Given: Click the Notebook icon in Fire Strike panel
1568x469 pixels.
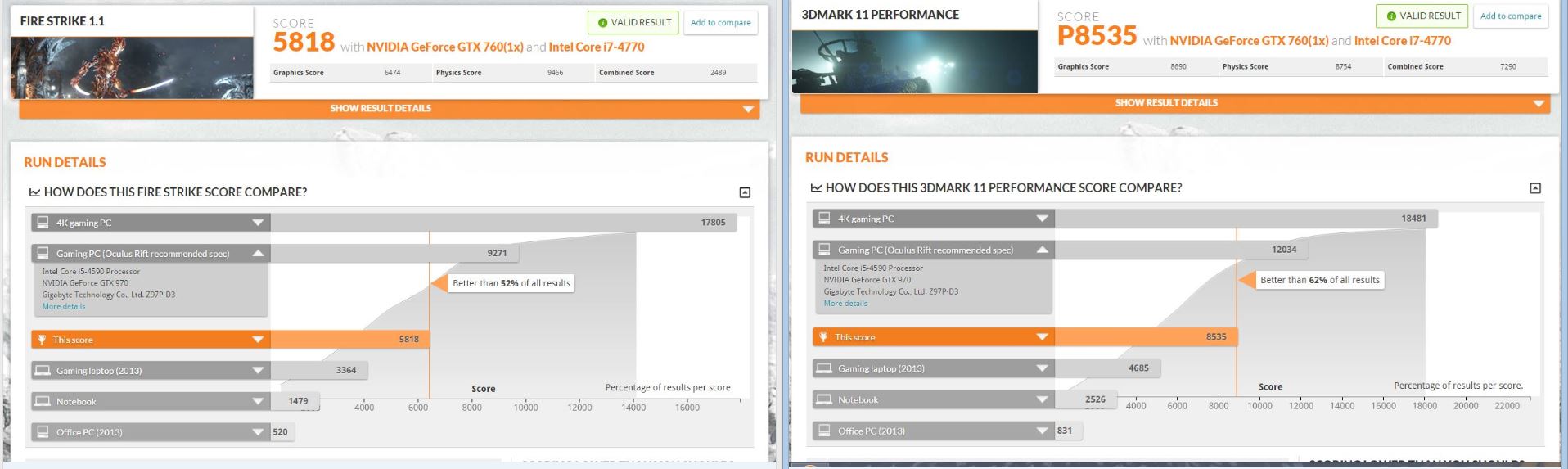Looking at the screenshot, I should (43, 402).
